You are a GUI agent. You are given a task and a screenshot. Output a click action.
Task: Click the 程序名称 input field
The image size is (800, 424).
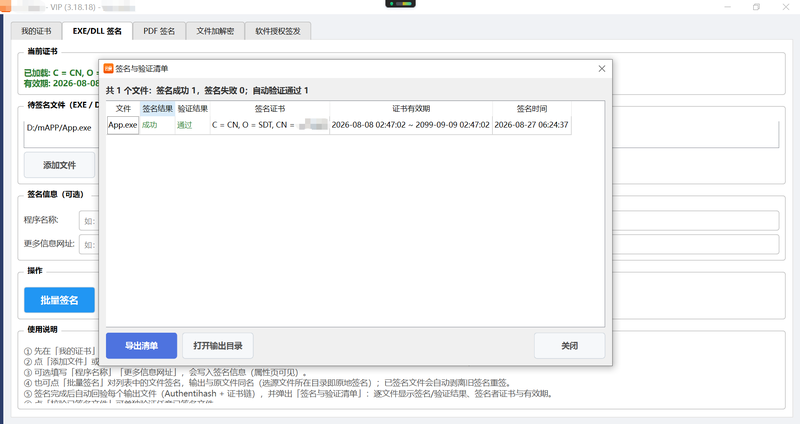pos(429,221)
